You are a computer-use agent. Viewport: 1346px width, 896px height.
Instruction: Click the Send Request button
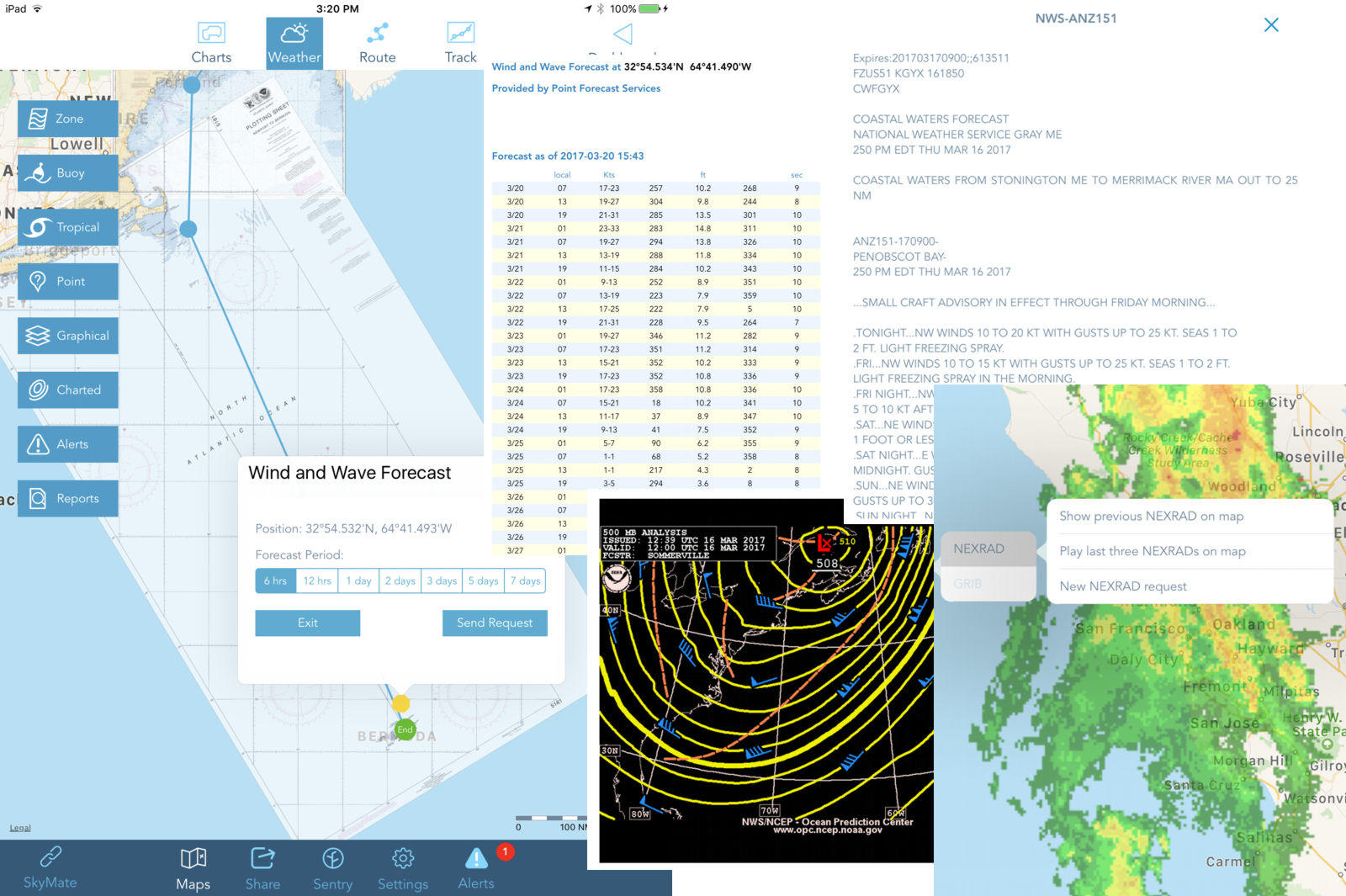[495, 623]
